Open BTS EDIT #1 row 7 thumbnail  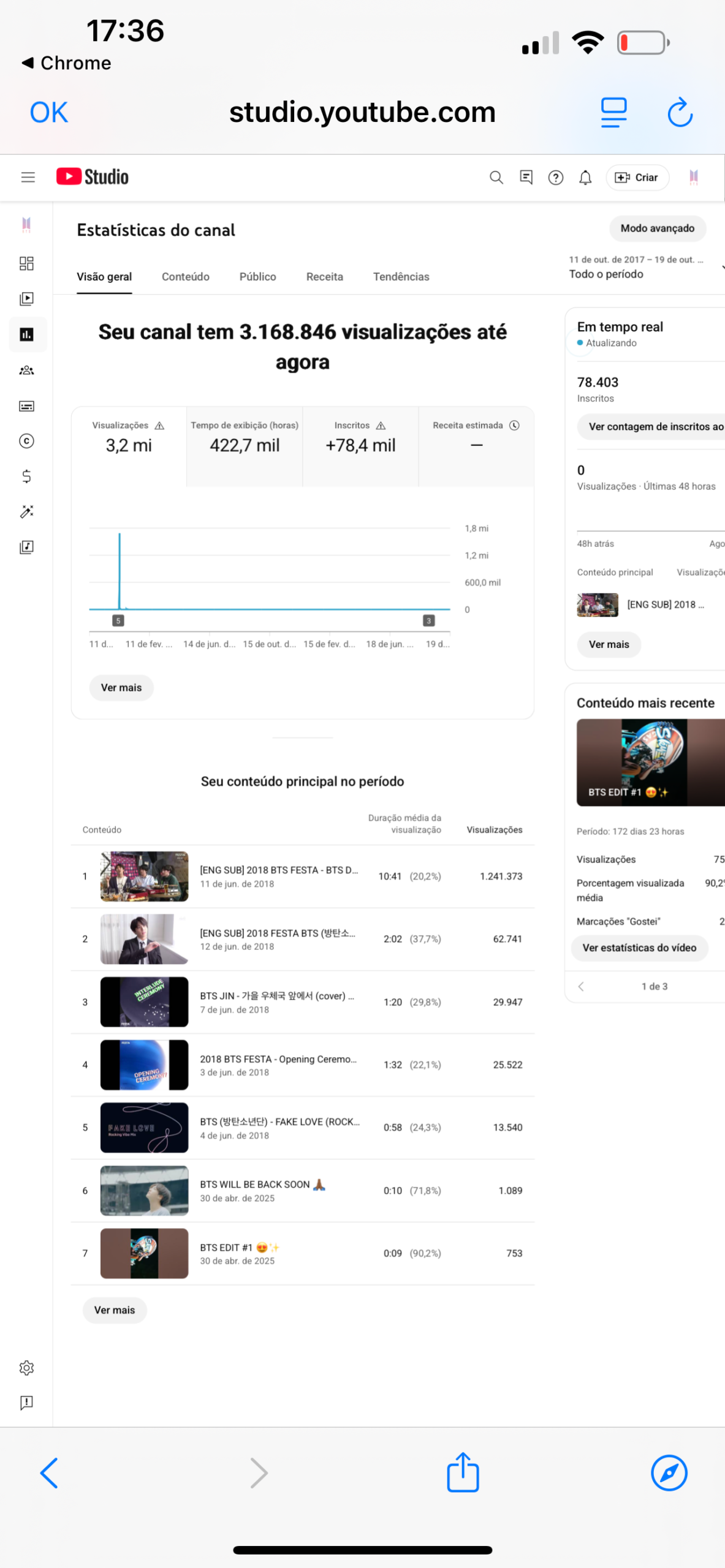[x=144, y=1253]
